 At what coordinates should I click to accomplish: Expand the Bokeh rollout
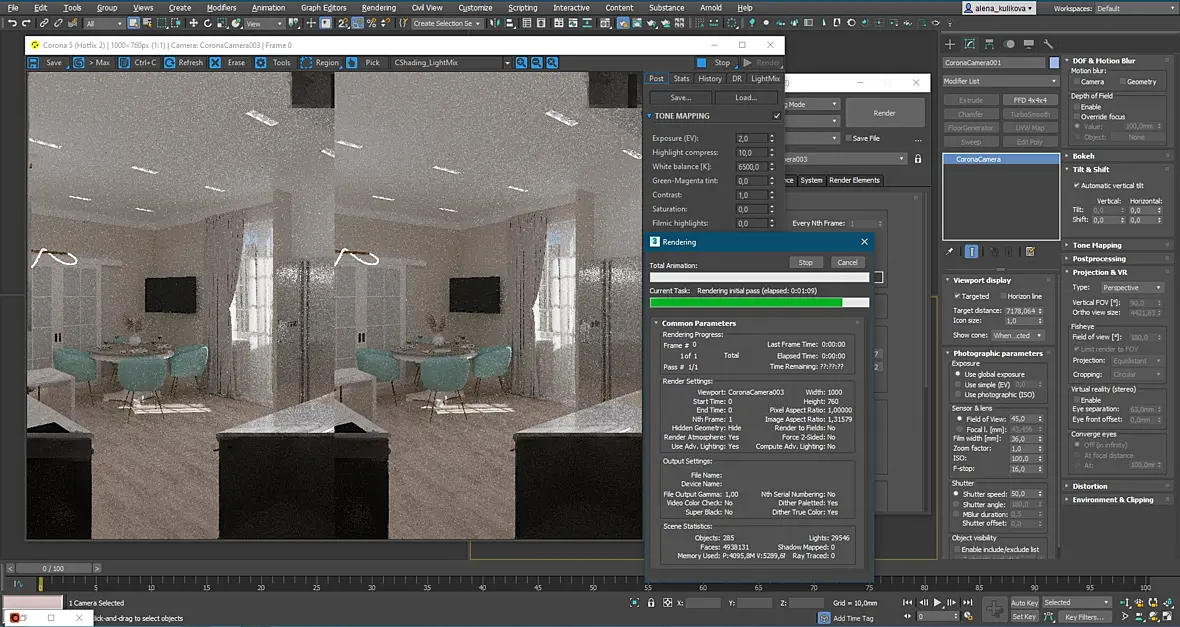pyautogui.click(x=1084, y=156)
